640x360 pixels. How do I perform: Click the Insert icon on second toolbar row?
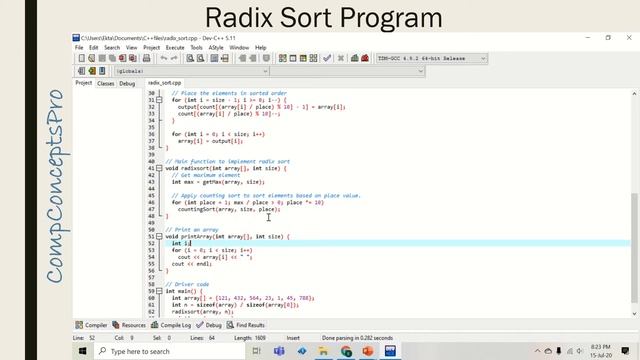81,71
